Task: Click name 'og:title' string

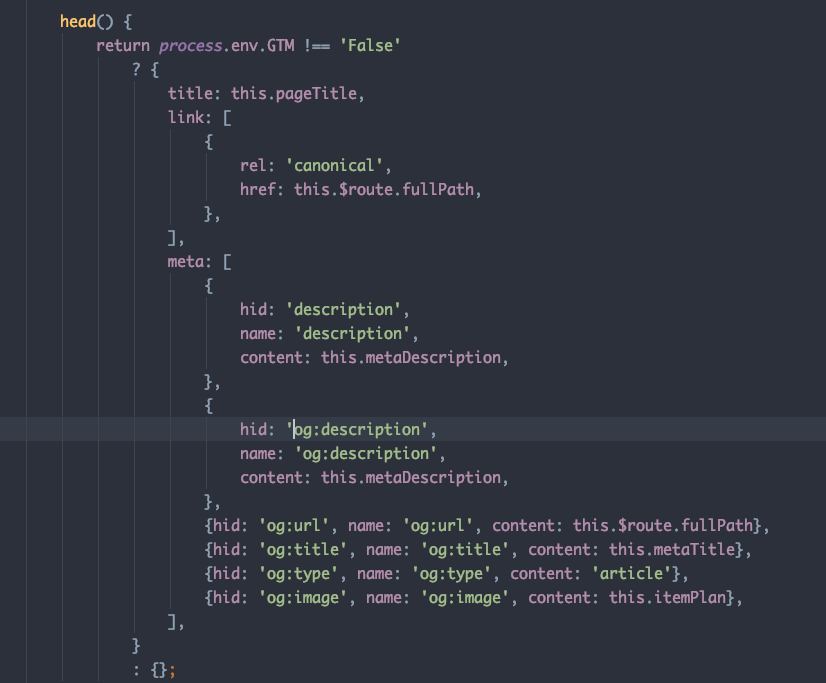Action: pyautogui.click(x=465, y=550)
